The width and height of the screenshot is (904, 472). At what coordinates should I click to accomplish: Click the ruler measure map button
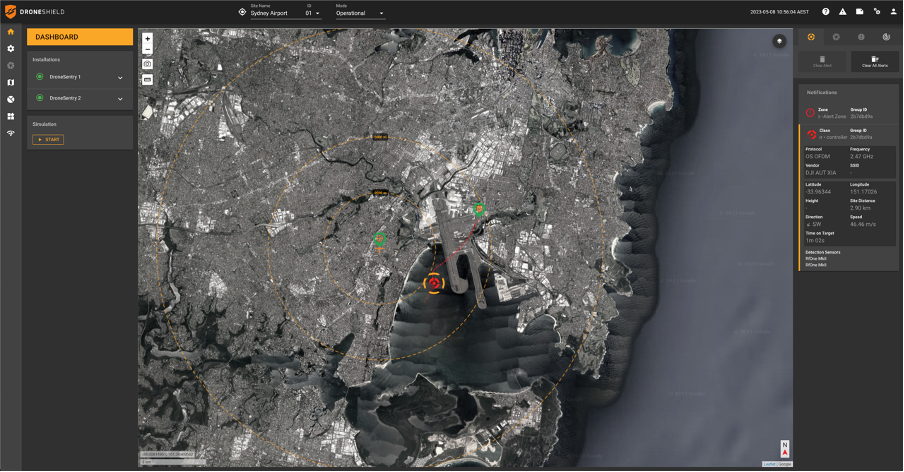pyautogui.click(x=148, y=79)
